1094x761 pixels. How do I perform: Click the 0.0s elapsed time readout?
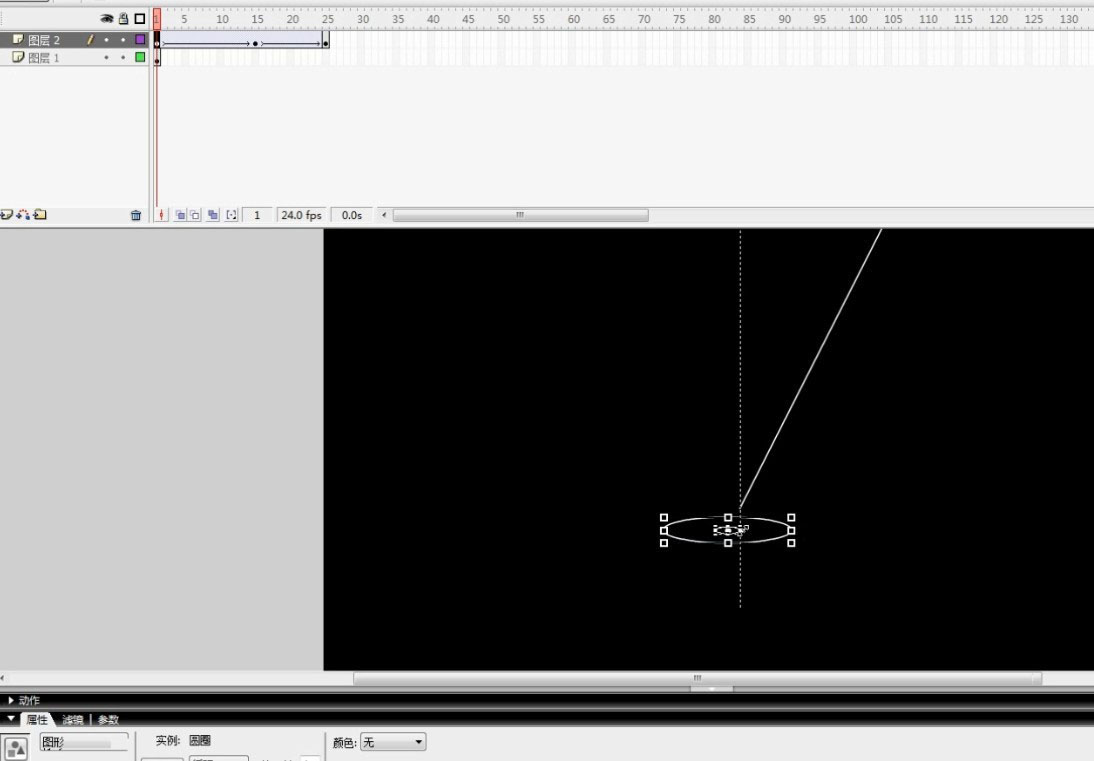(x=352, y=215)
